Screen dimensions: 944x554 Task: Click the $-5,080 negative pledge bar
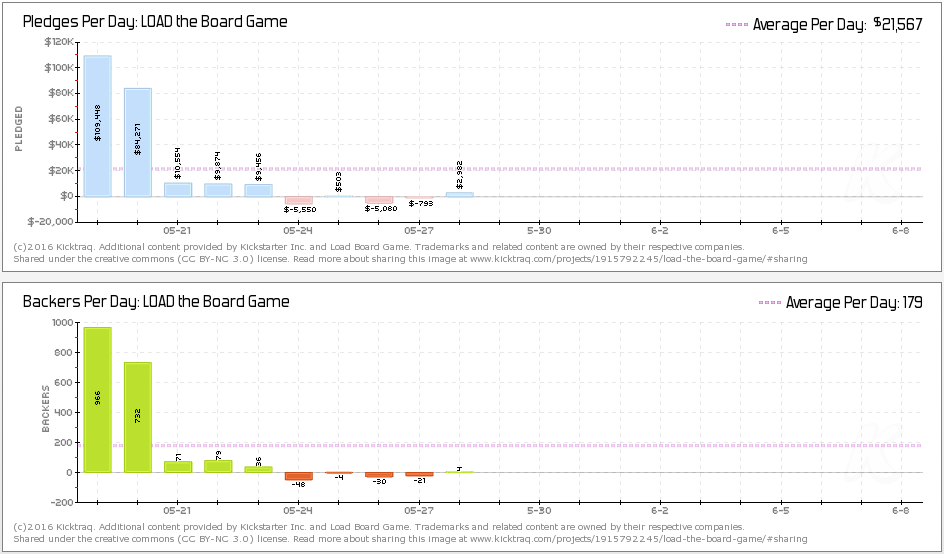(379, 199)
